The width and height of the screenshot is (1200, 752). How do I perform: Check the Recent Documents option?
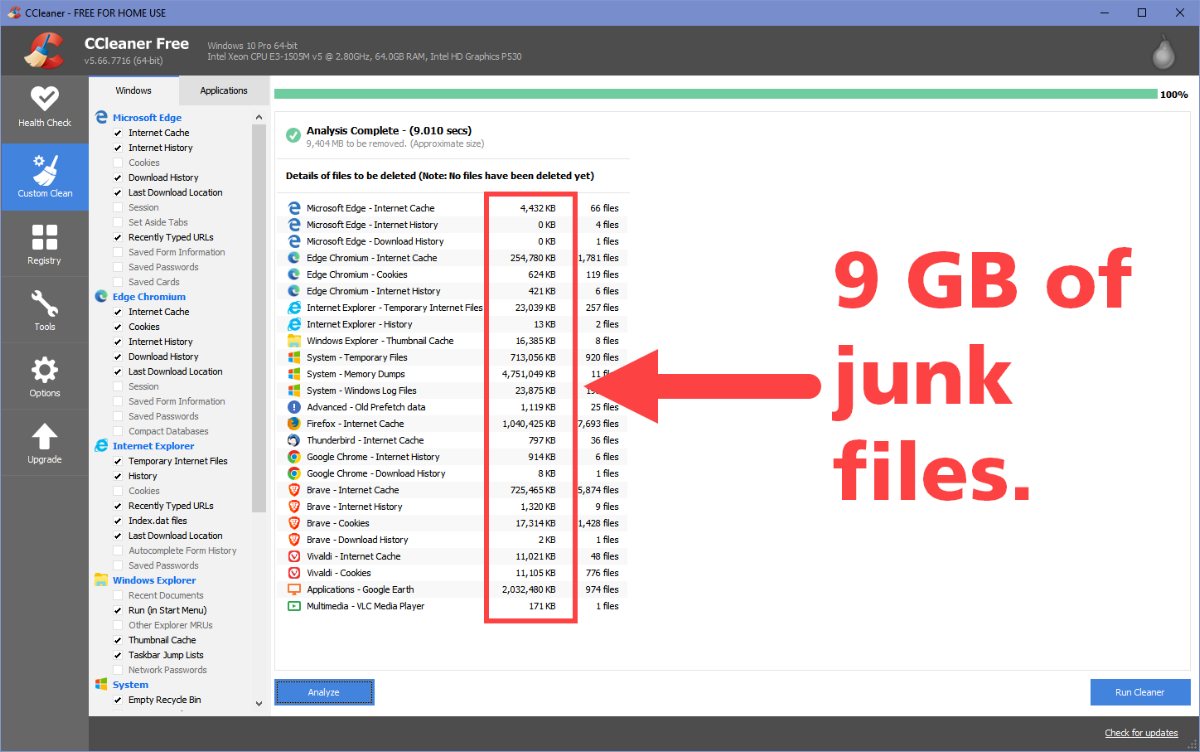click(x=118, y=595)
